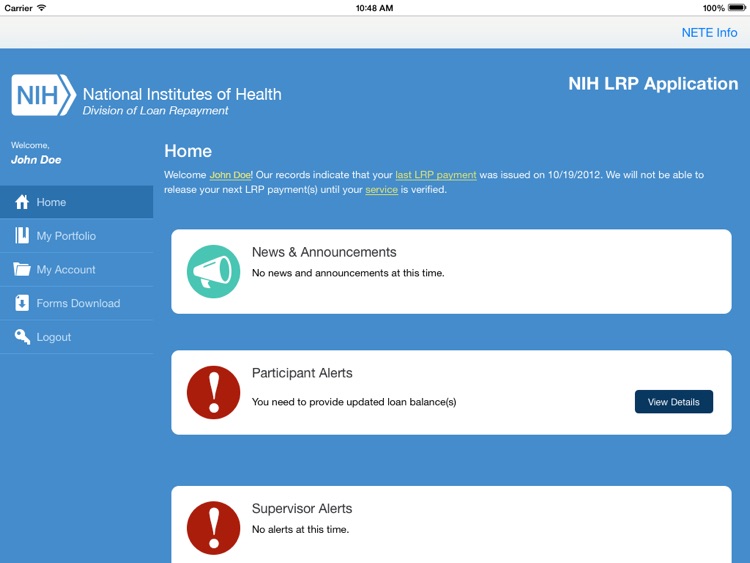
Task: Open the My Portfolio menu item
Action: [77, 235]
